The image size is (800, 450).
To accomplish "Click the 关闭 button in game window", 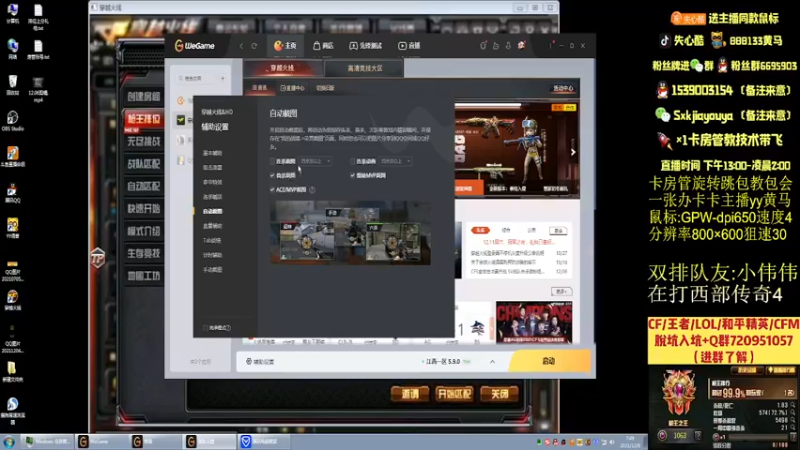I will 499,394.
